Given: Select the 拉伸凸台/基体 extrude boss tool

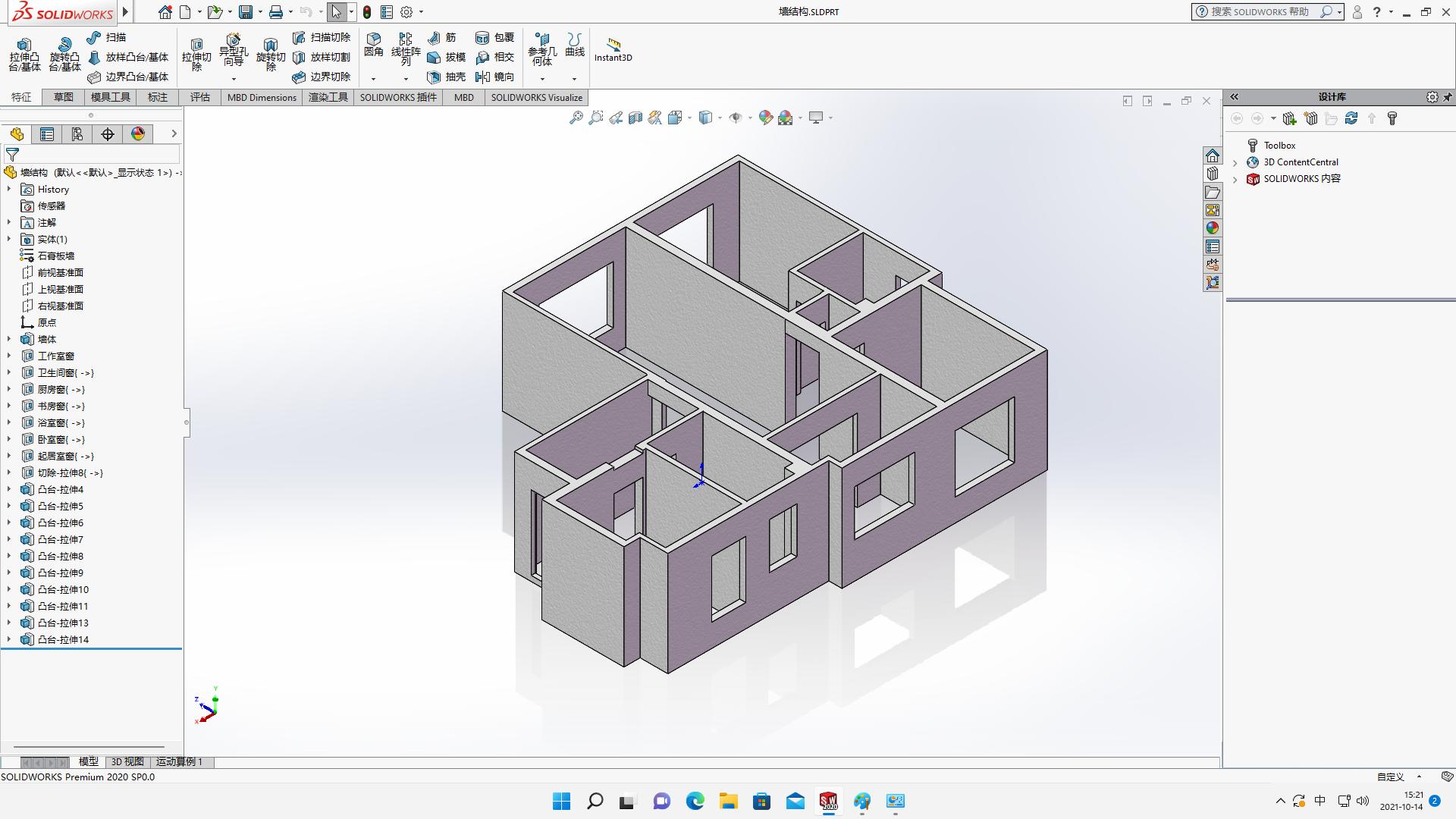Looking at the screenshot, I should [24, 55].
